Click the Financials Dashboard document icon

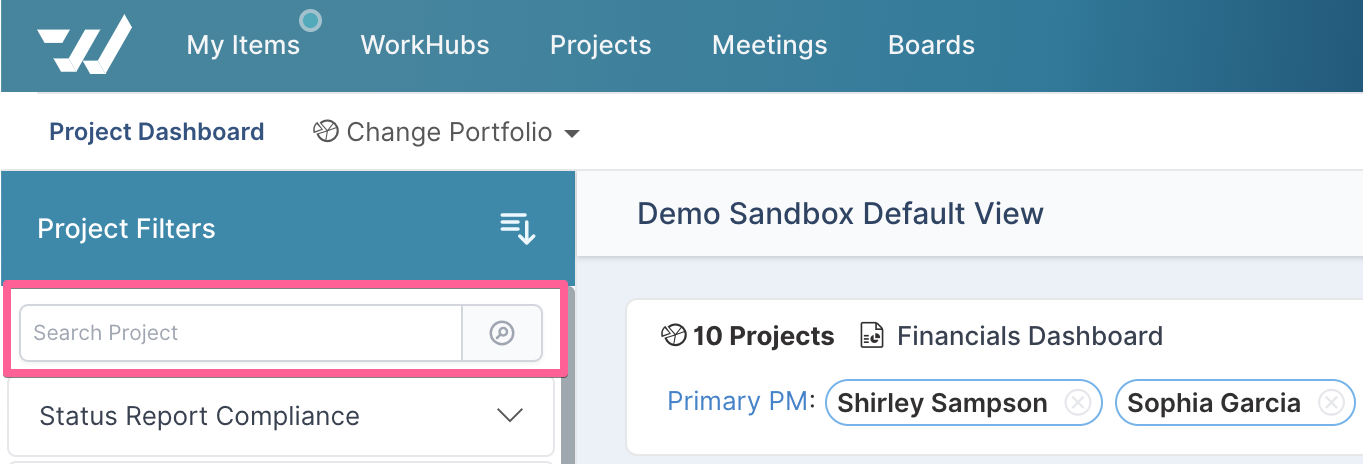click(872, 336)
